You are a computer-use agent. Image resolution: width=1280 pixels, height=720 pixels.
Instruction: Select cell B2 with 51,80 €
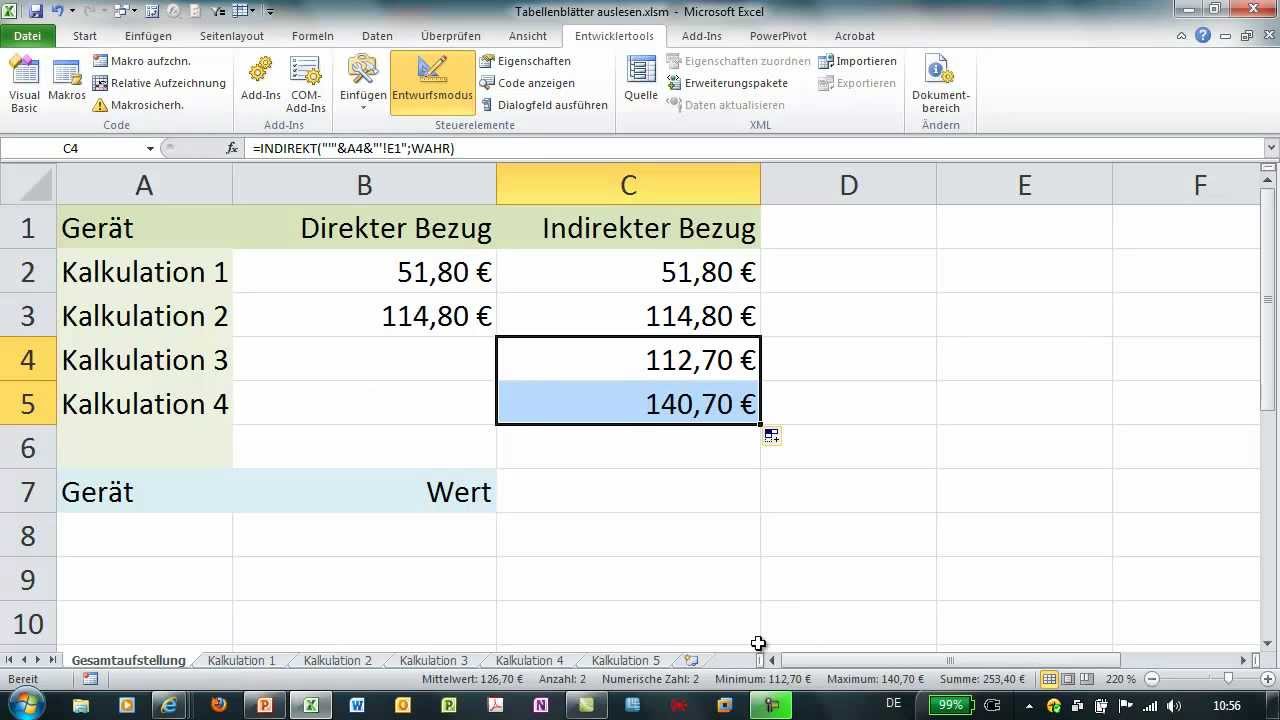pyautogui.click(x=364, y=272)
